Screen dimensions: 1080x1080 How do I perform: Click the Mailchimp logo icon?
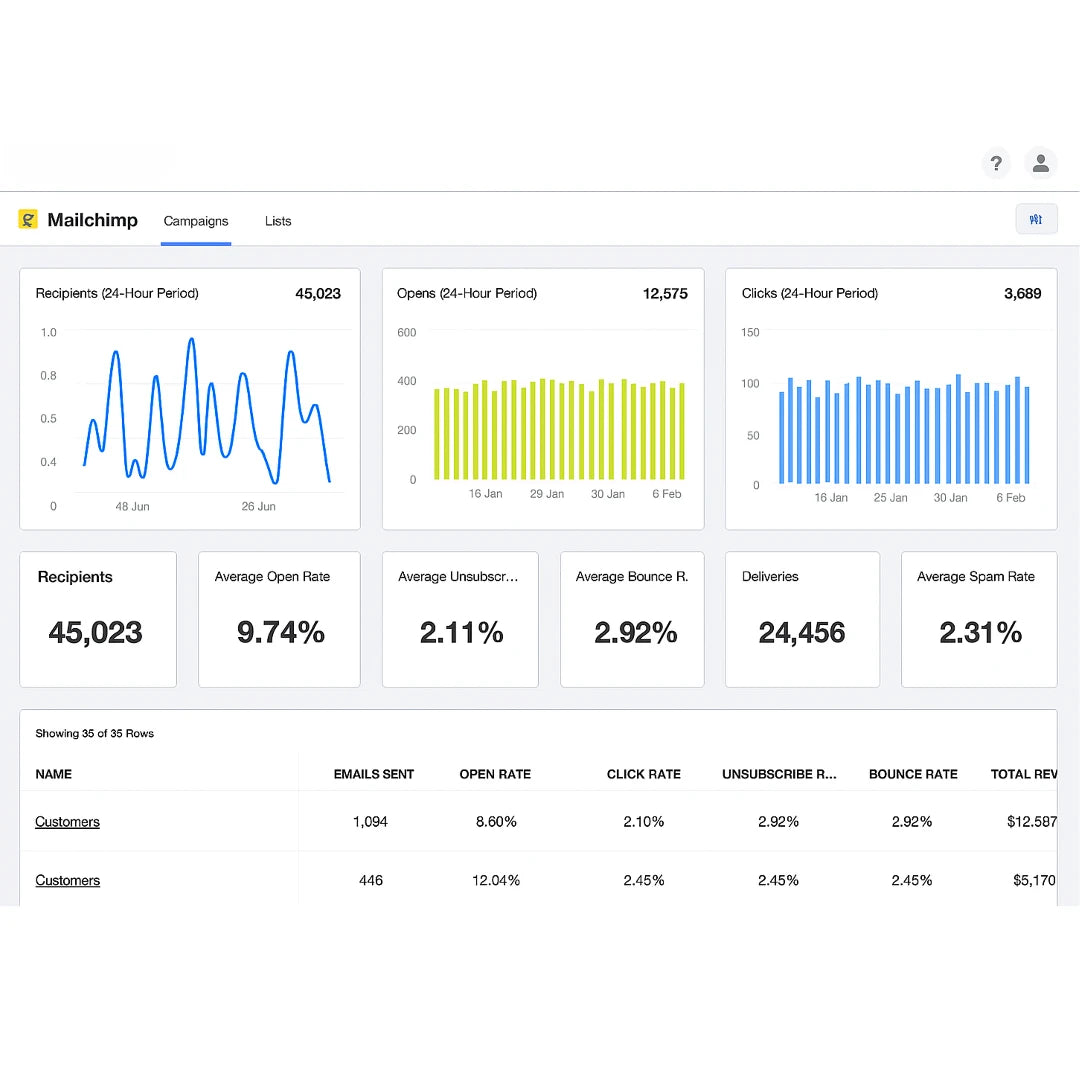click(28, 220)
